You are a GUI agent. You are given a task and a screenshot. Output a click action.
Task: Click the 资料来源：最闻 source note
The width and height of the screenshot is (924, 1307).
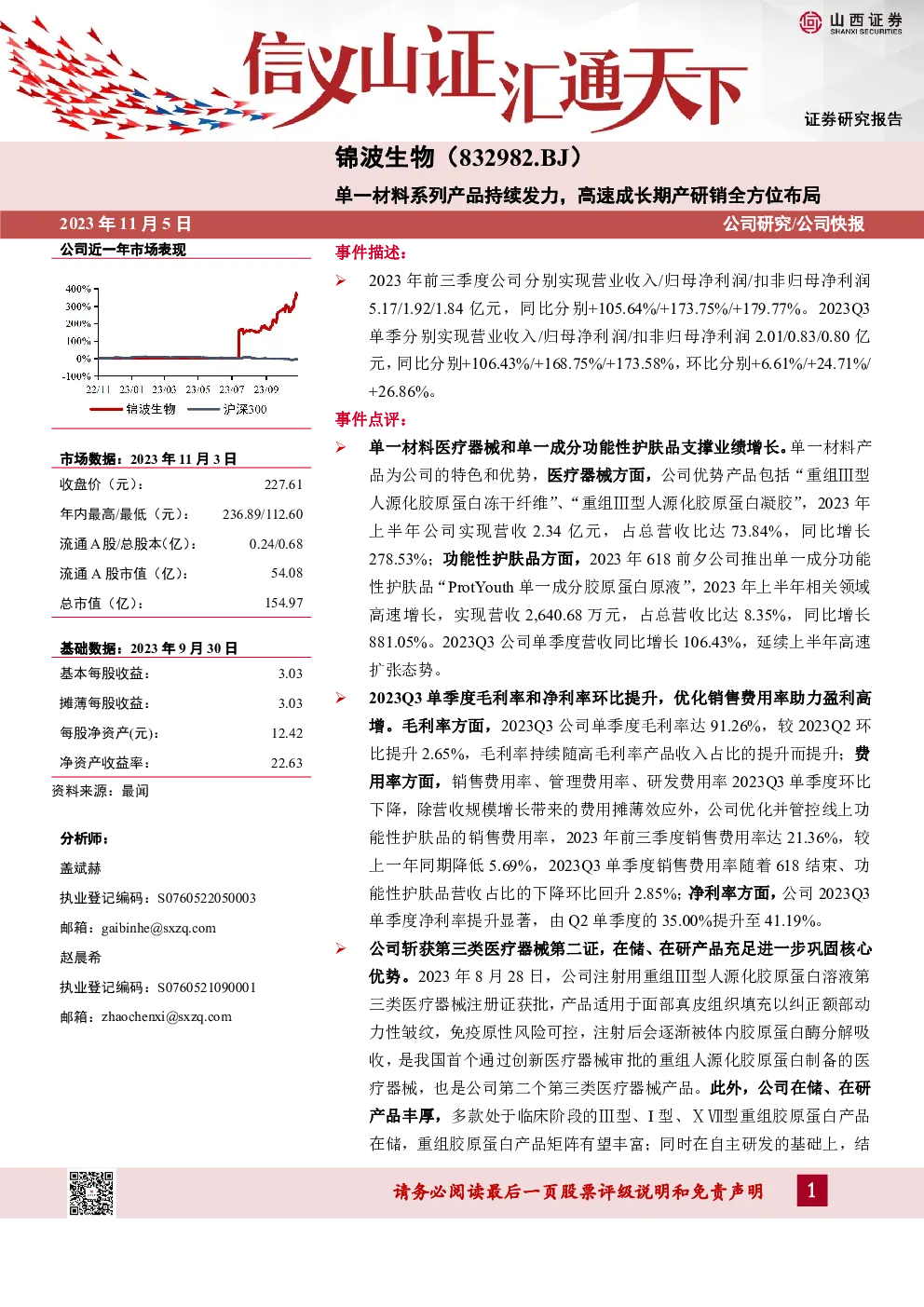point(101,791)
